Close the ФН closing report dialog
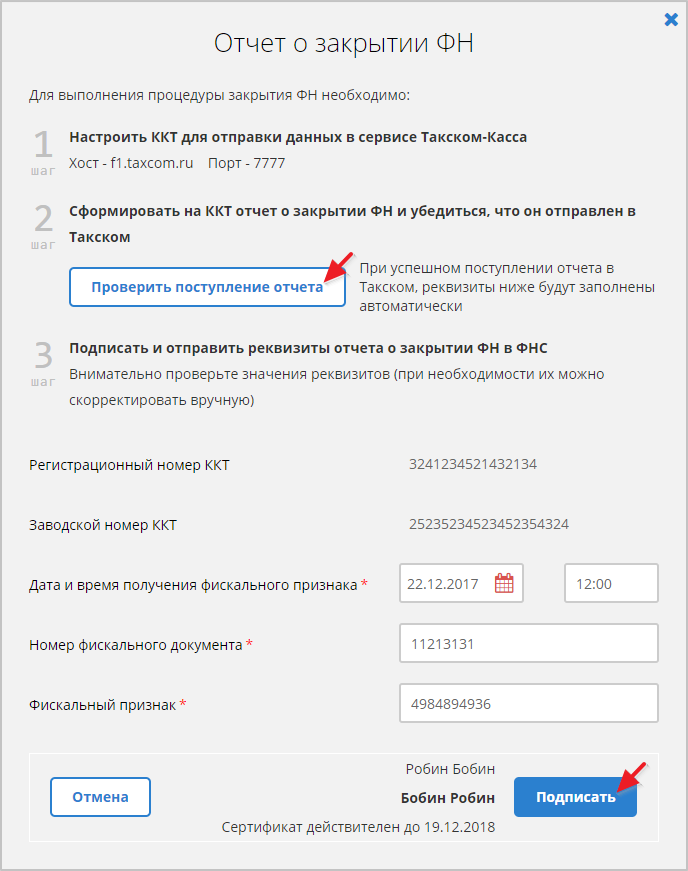Viewport: 688px width, 871px height. point(671,19)
